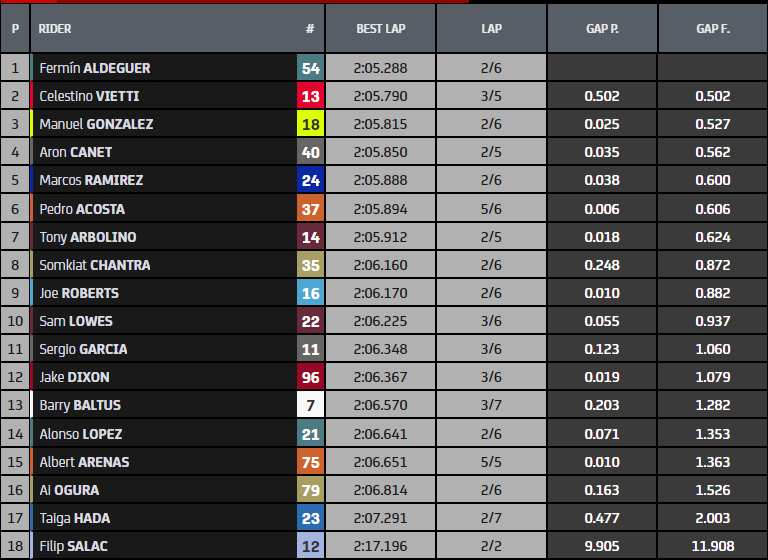
Task: Click the yellow number 18 badge
Action: [310, 124]
